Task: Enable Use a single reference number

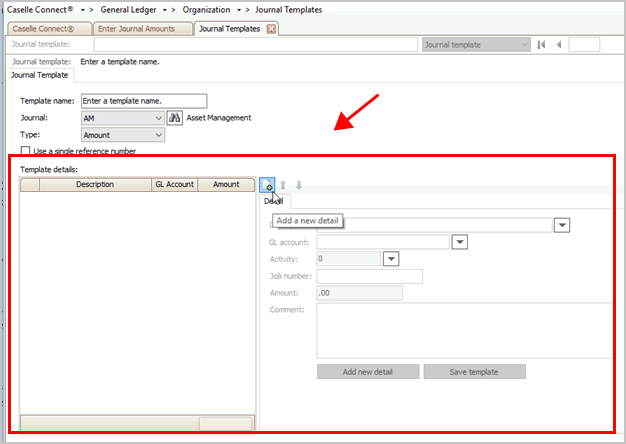Action: click(26, 151)
